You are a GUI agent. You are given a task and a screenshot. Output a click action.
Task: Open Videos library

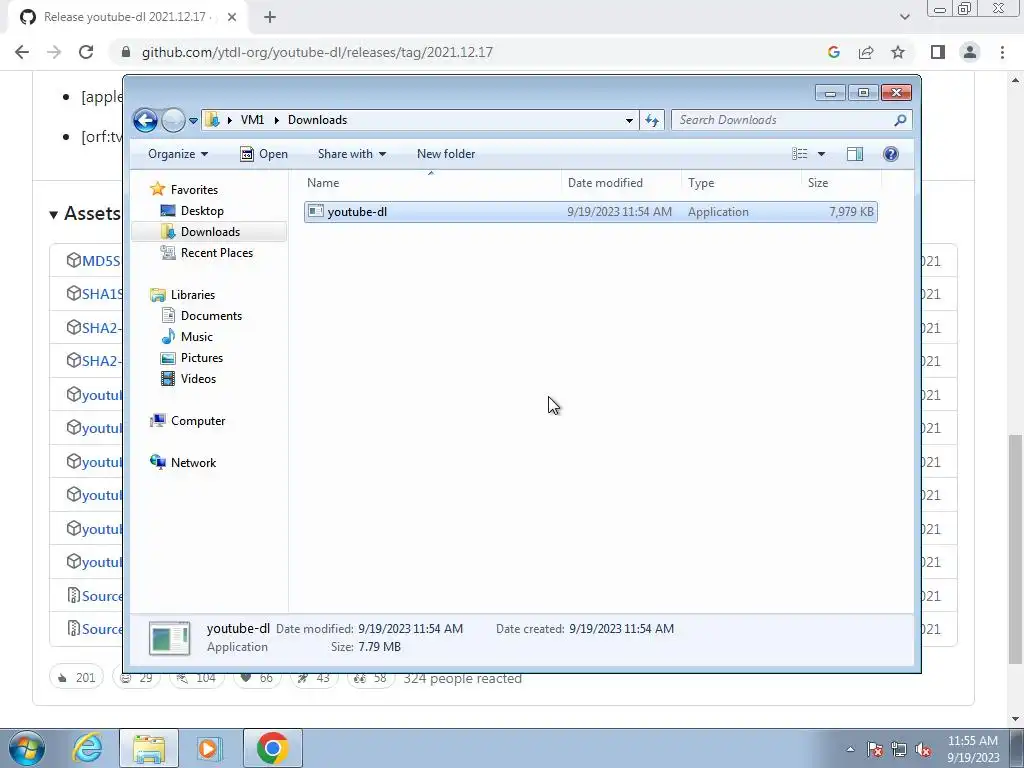coord(198,379)
